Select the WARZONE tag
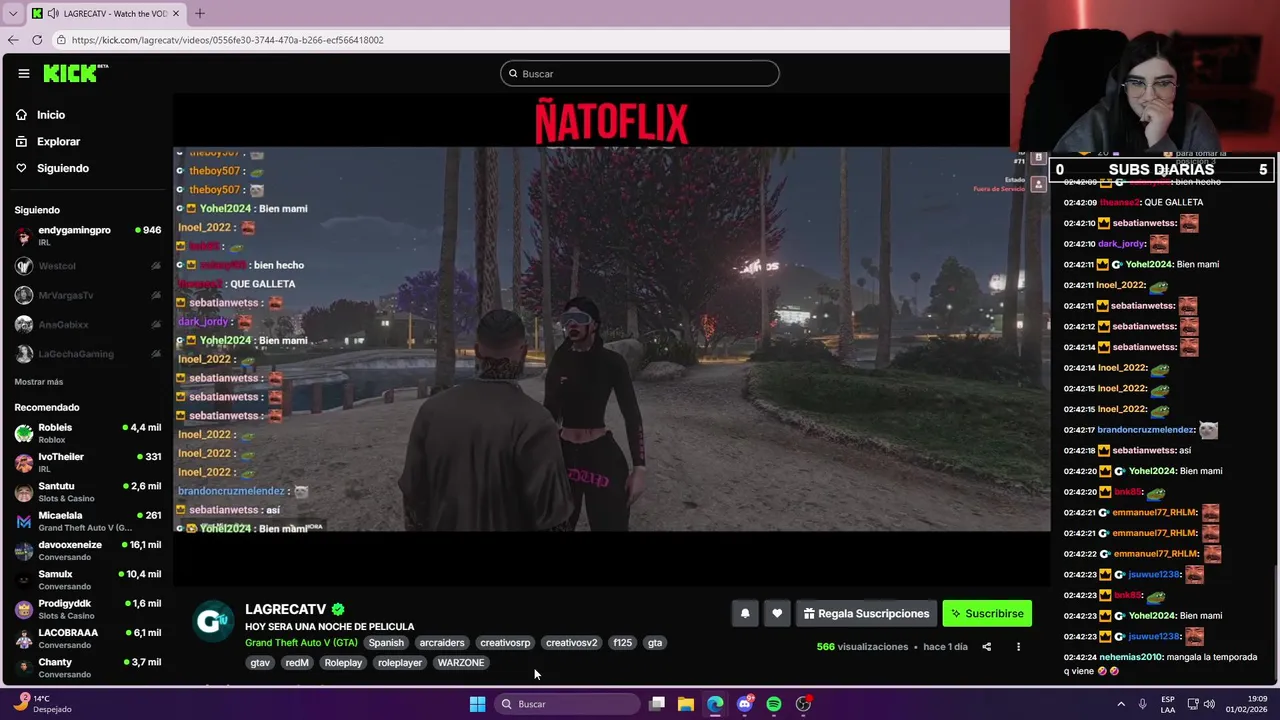 [x=461, y=663]
